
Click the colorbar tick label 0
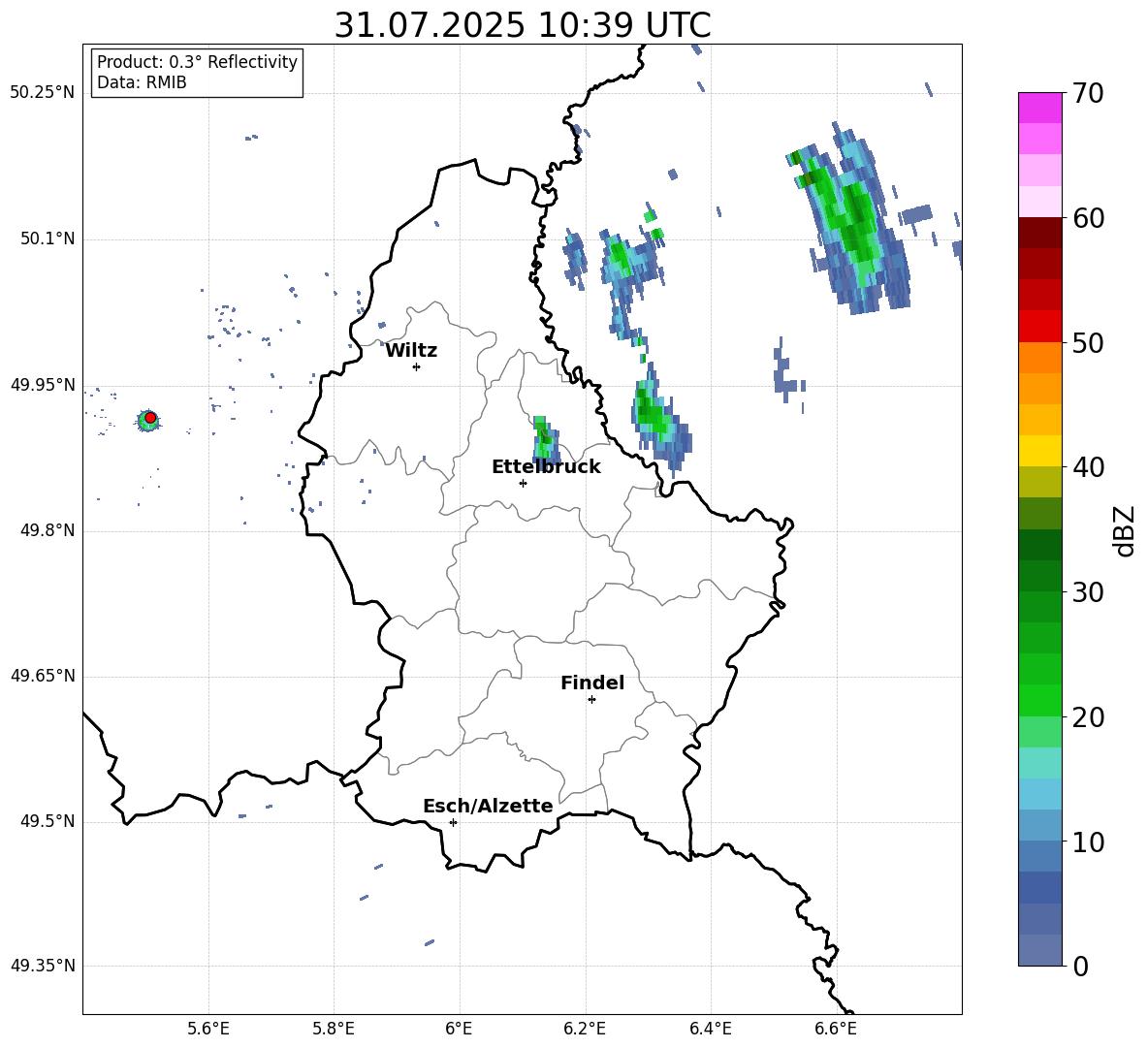tap(1080, 966)
